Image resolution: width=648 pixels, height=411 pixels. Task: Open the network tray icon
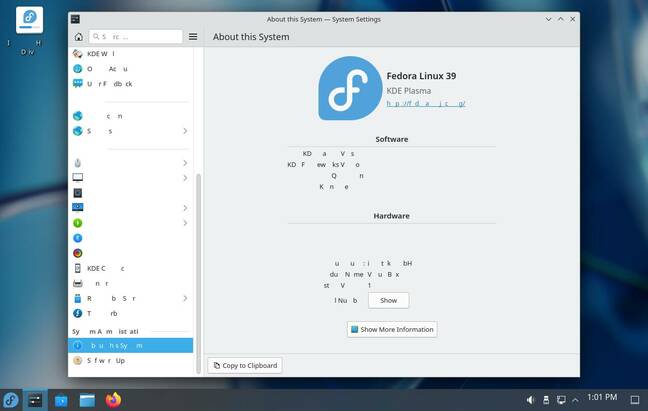click(561, 400)
